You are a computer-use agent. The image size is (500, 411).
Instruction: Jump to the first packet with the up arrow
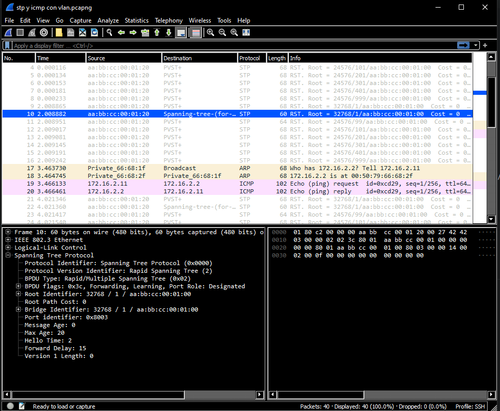coord(157,33)
